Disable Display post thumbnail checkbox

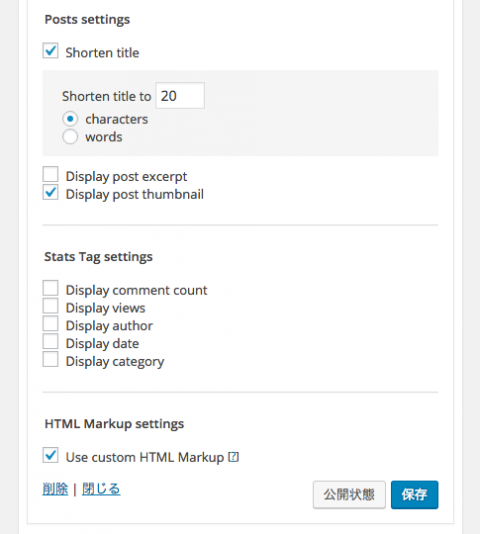click(x=50, y=192)
